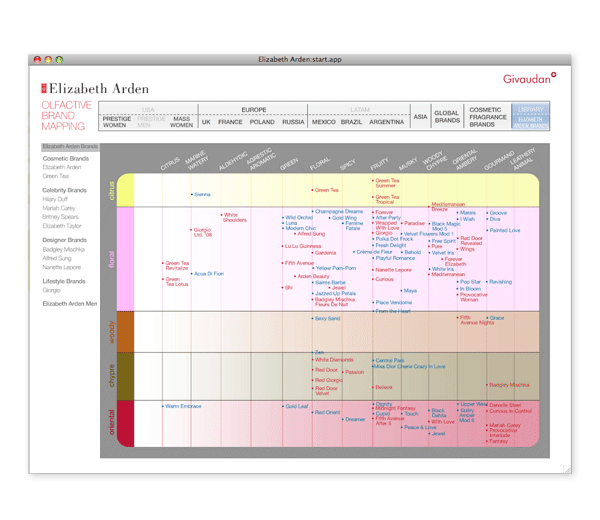Image resolution: width=600 pixels, height=520 pixels.
Task: Click the pink floral family swatch
Action: pos(126,259)
